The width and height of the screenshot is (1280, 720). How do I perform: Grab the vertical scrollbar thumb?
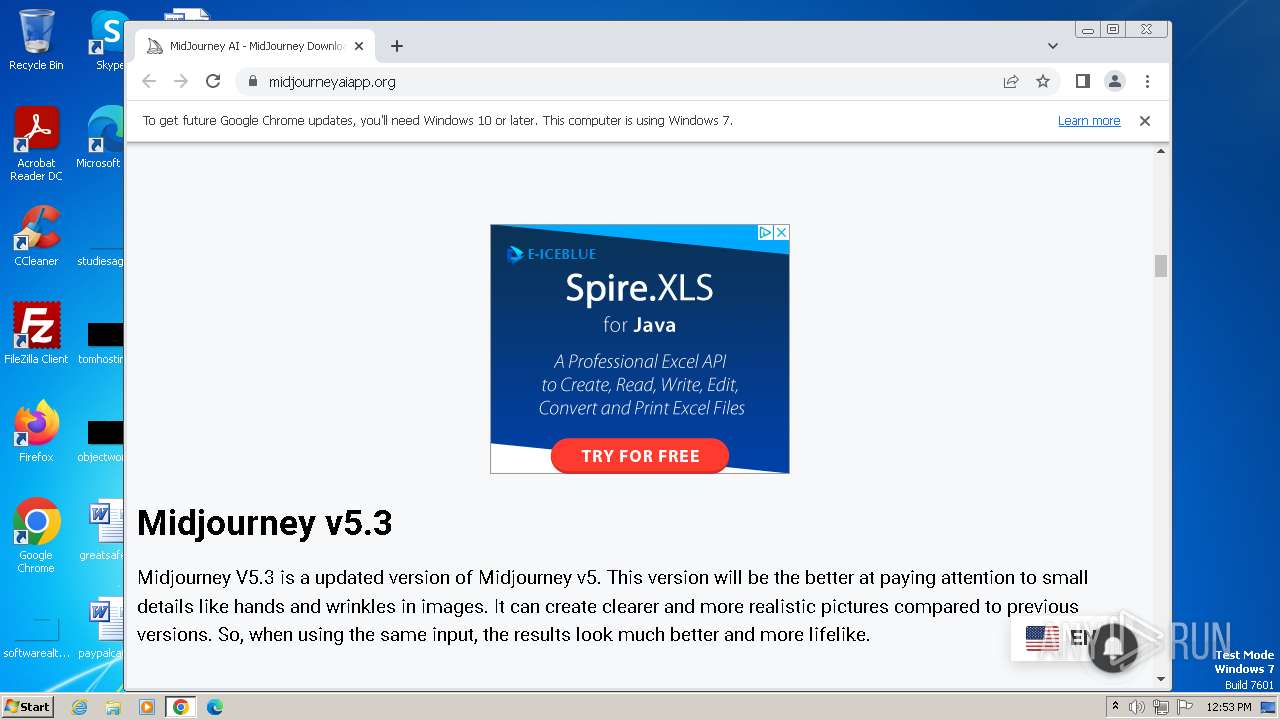point(1161,266)
